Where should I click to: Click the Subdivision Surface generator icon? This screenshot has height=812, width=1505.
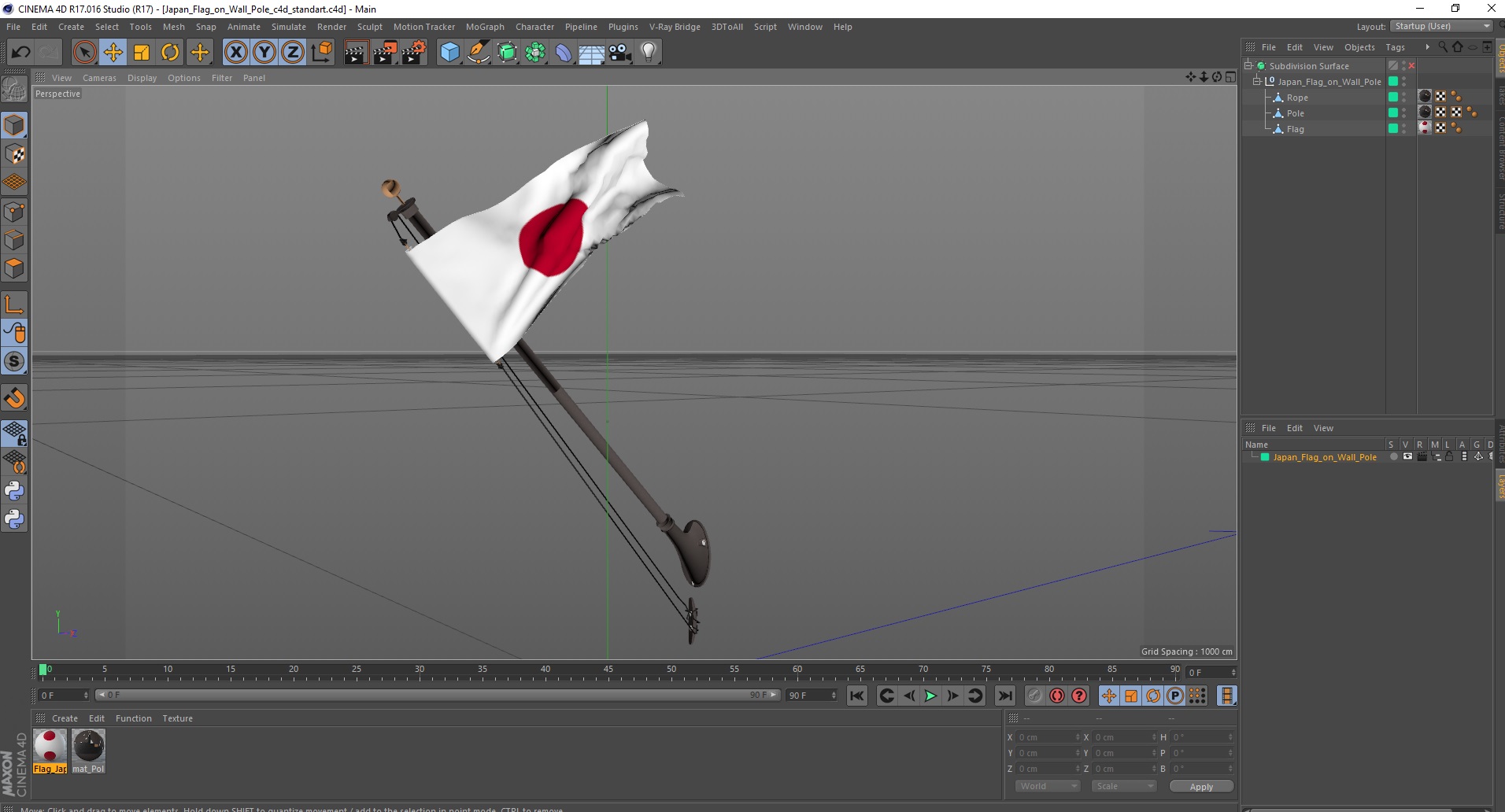(x=507, y=53)
